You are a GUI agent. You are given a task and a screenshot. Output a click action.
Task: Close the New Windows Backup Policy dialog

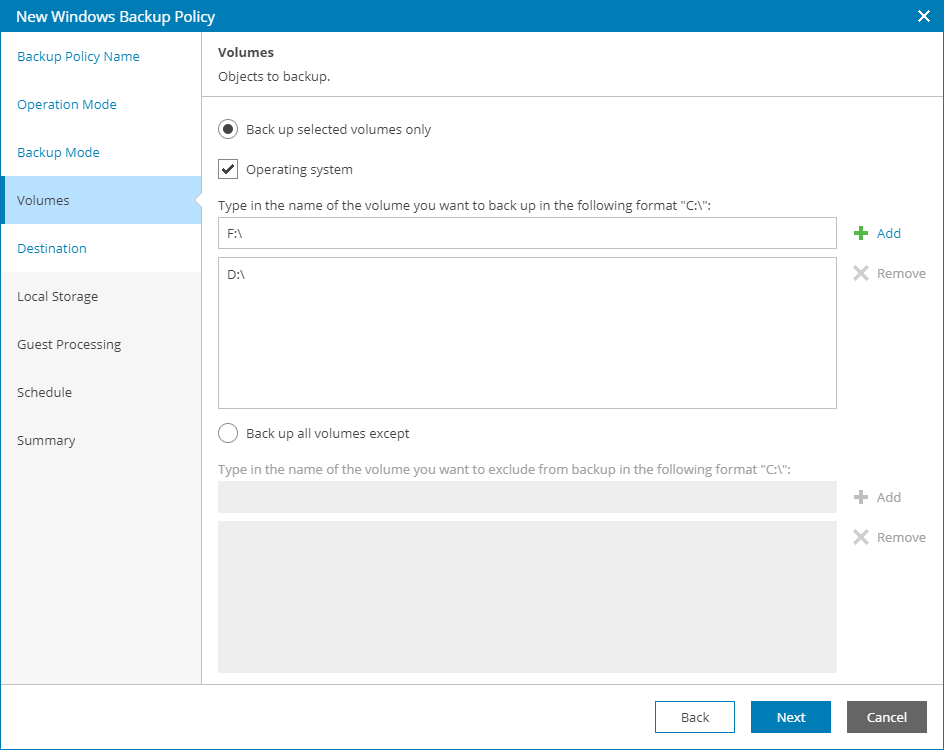(x=924, y=16)
